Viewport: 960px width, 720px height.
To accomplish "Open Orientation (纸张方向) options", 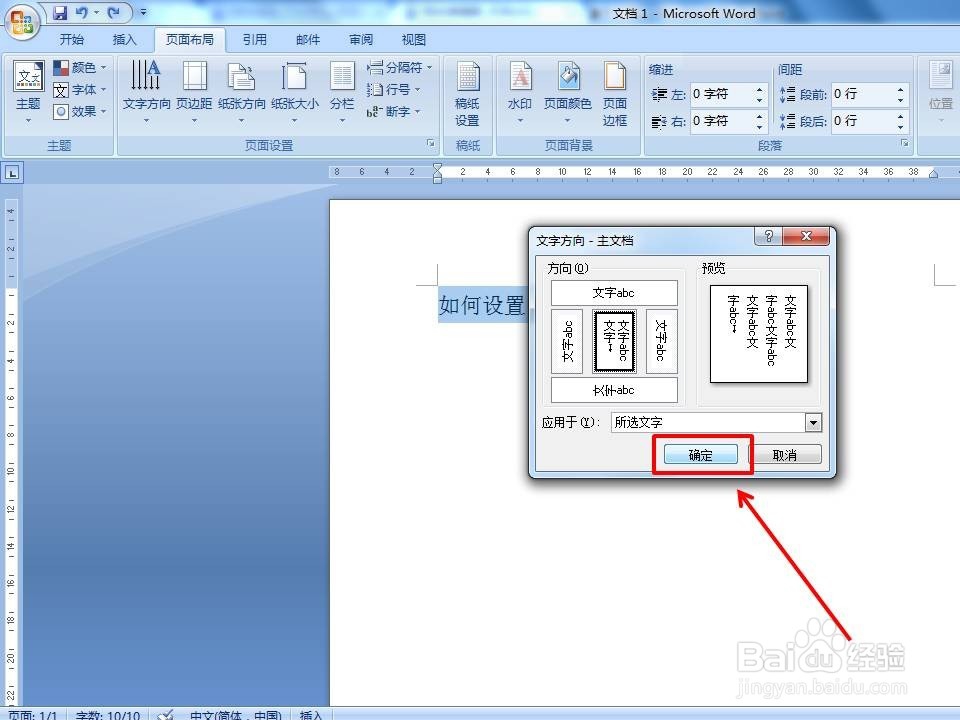I will (242, 92).
